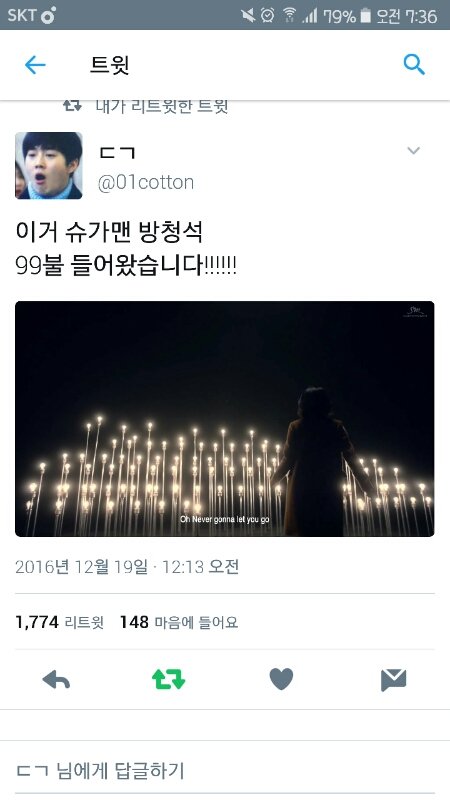Screen dimensions: 450x800
Task: Open the @01cotton handle link
Action: pyautogui.click(x=146, y=182)
